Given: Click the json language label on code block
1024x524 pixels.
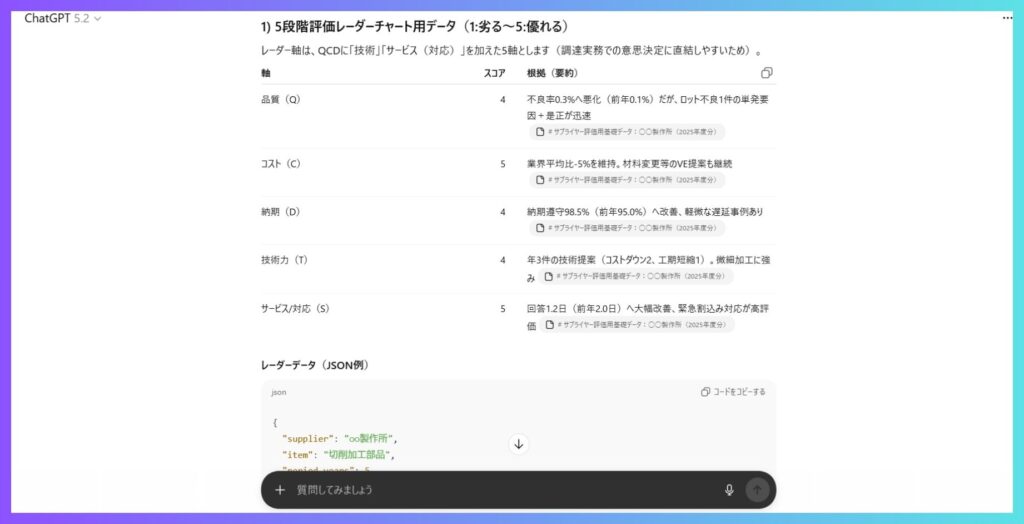Looking at the screenshot, I should 279,392.
